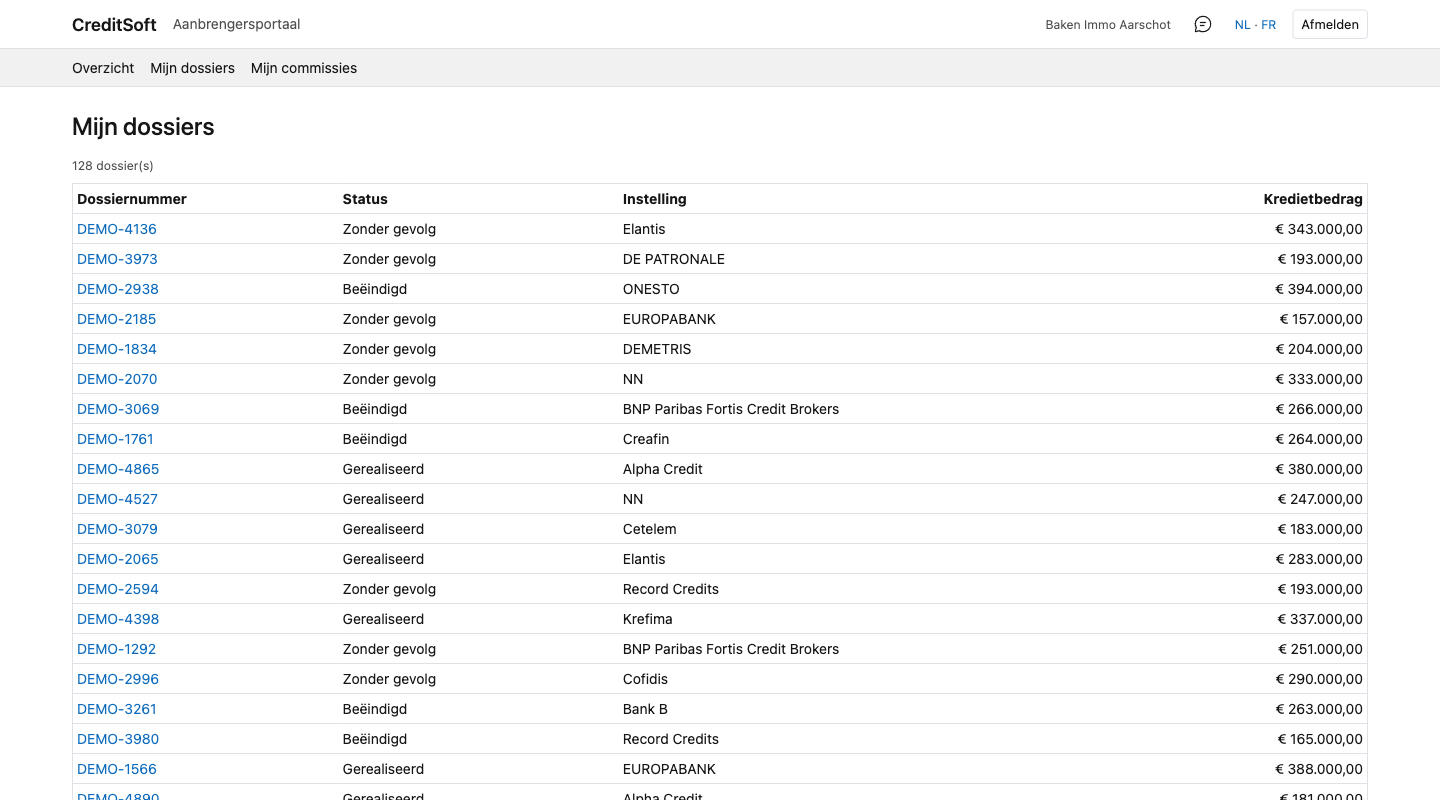Open dossier DEMO-4527
The image size is (1440, 800).
coord(117,499)
